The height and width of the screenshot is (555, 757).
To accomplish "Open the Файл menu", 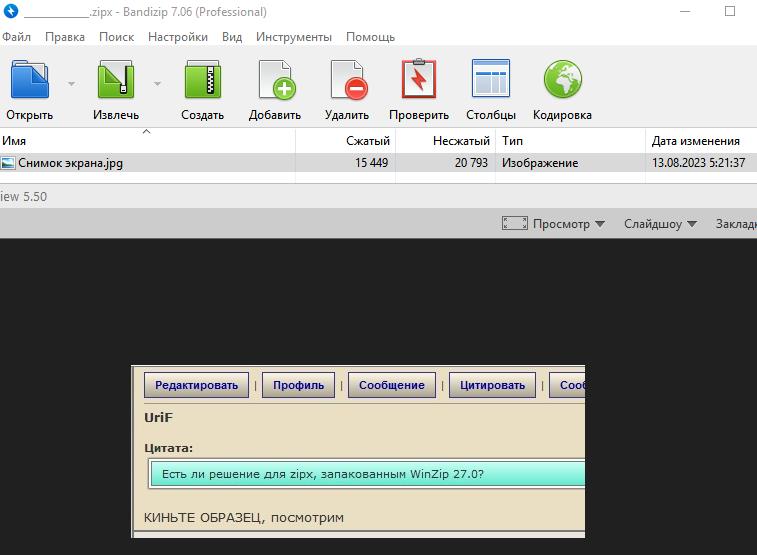I will pos(16,37).
